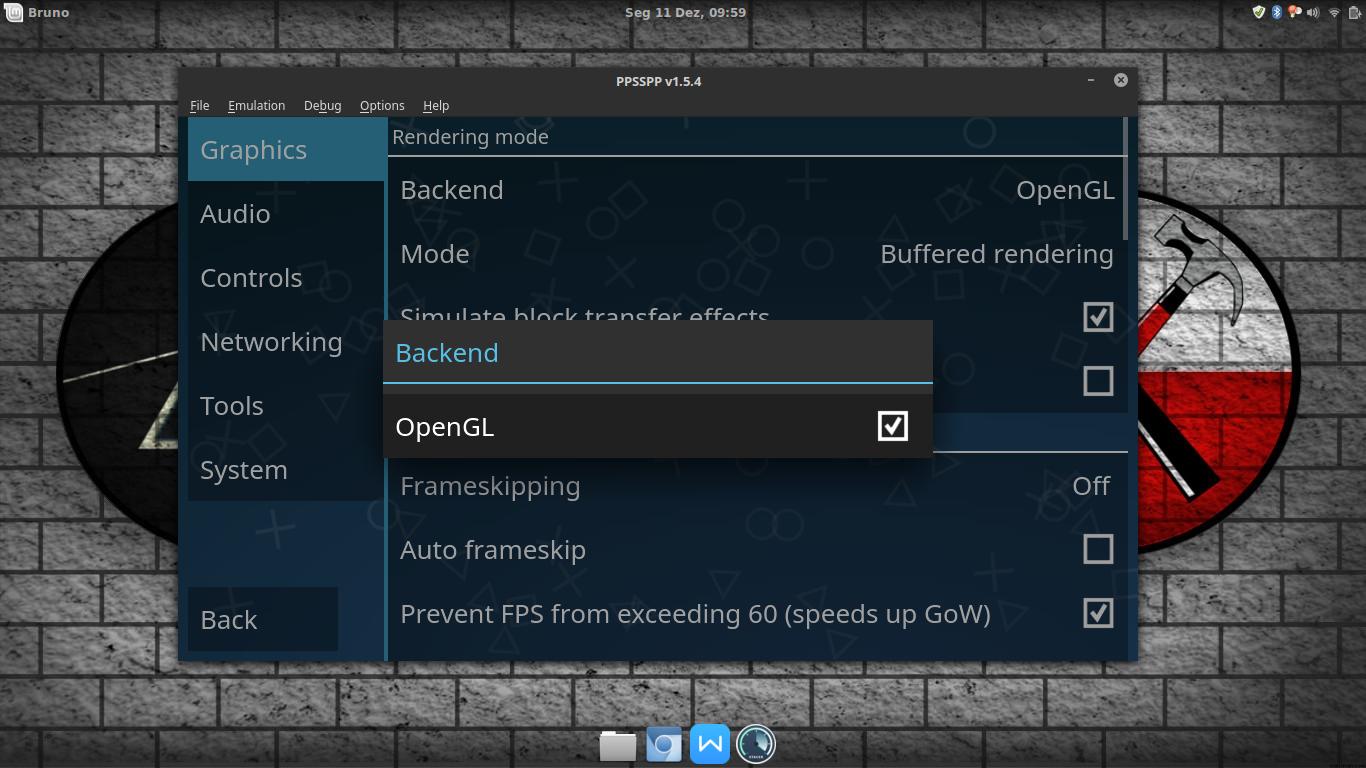Launch Chromium browser from the dock
The image size is (1366, 768).
[663, 745]
